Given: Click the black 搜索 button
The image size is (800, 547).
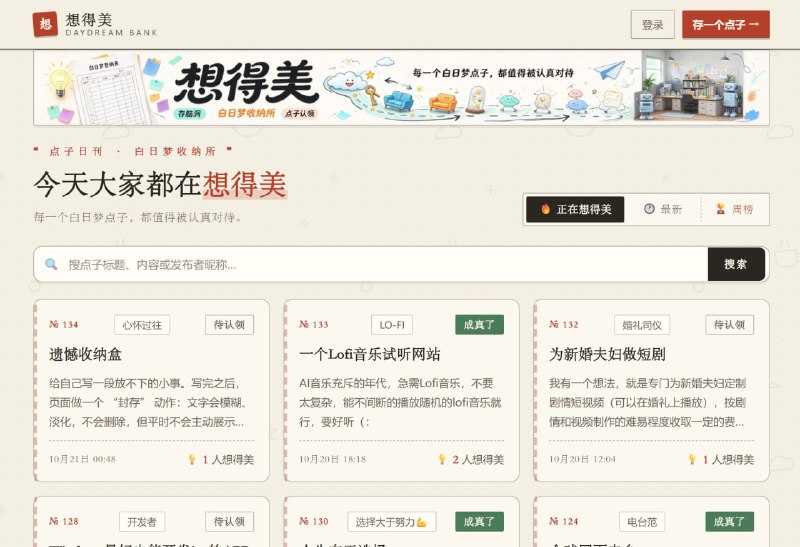Looking at the screenshot, I should [736, 264].
